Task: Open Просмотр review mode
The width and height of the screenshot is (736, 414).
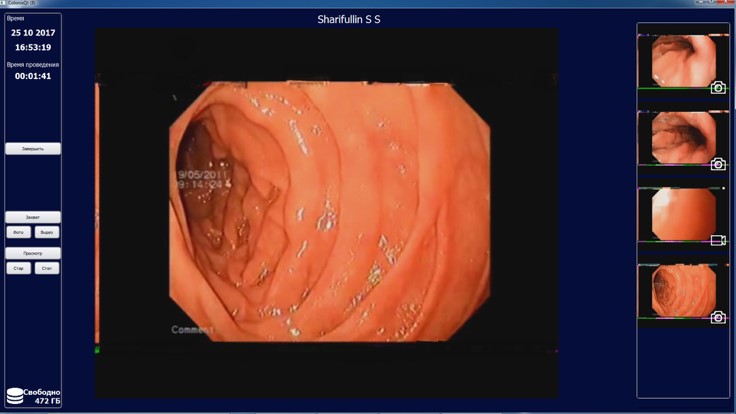Action: pos(33,254)
